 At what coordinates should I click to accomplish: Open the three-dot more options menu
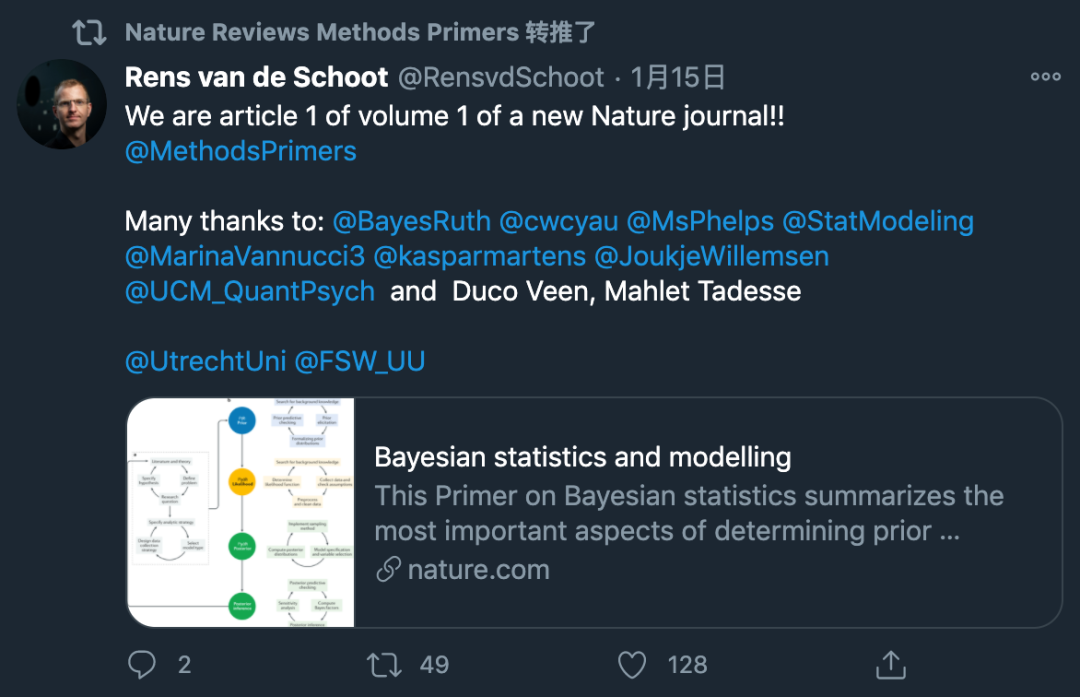[x=1045, y=77]
